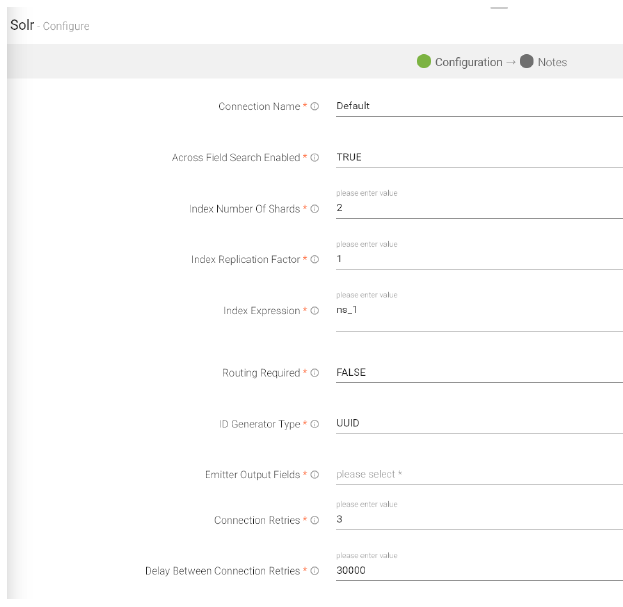Click info icon for Index Number Of Shards

(315, 209)
